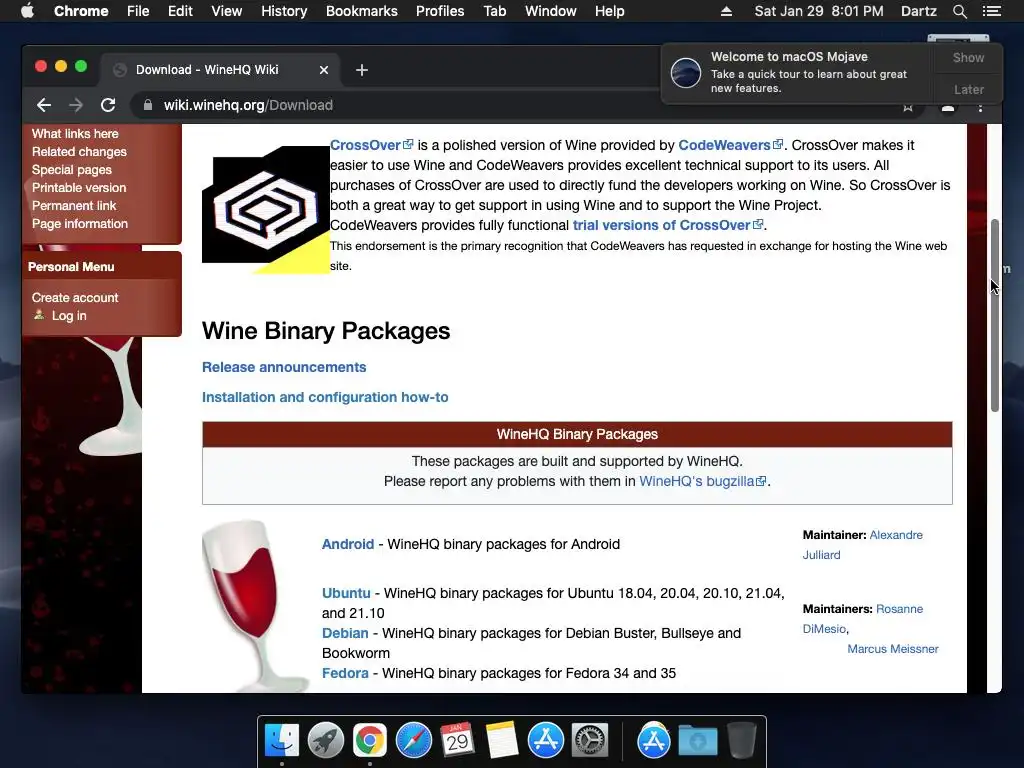Click Page information in sidebar
The image size is (1024, 768).
(x=80, y=224)
